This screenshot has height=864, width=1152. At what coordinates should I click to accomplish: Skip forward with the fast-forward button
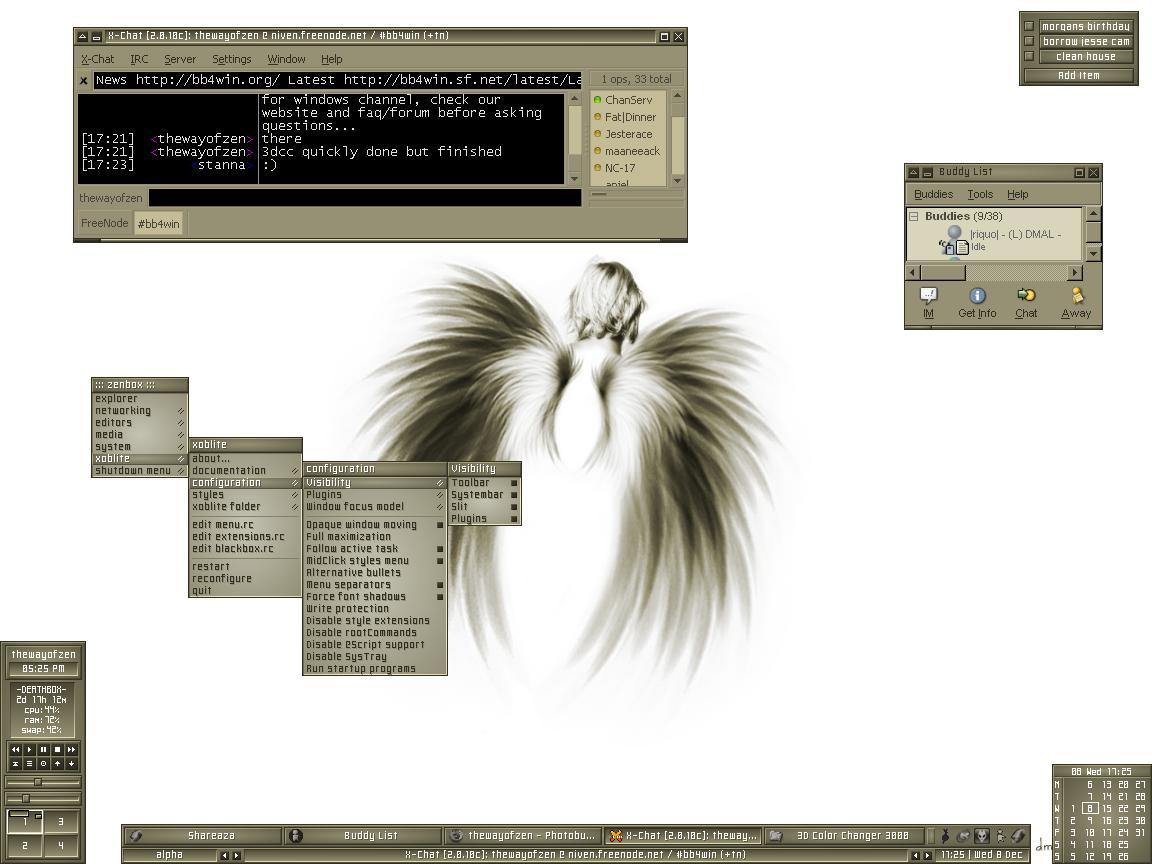pyautogui.click(x=71, y=749)
